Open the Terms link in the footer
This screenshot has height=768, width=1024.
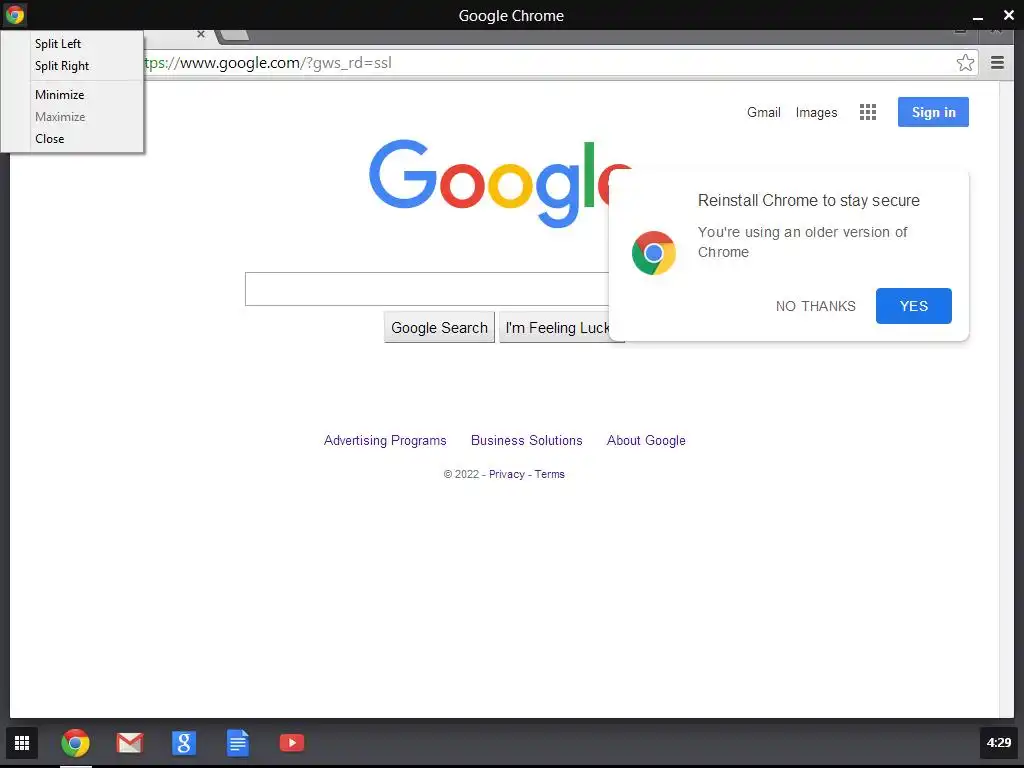[549, 474]
